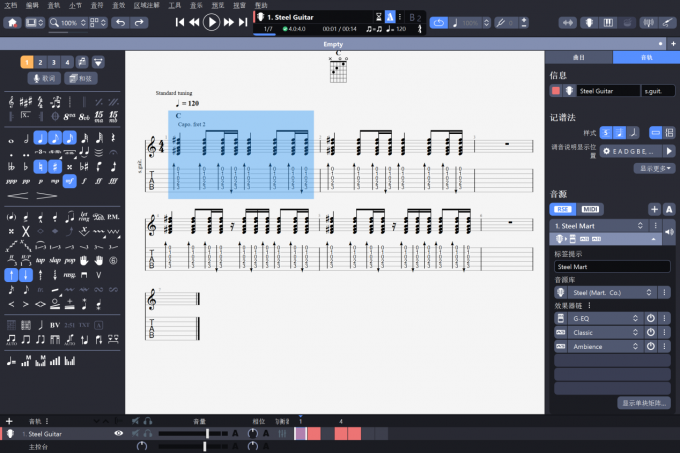680x453 pixels.
Task: Toggle Steel Guitar track visibility eye
Action: pyautogui.click(x=119, y=433)
